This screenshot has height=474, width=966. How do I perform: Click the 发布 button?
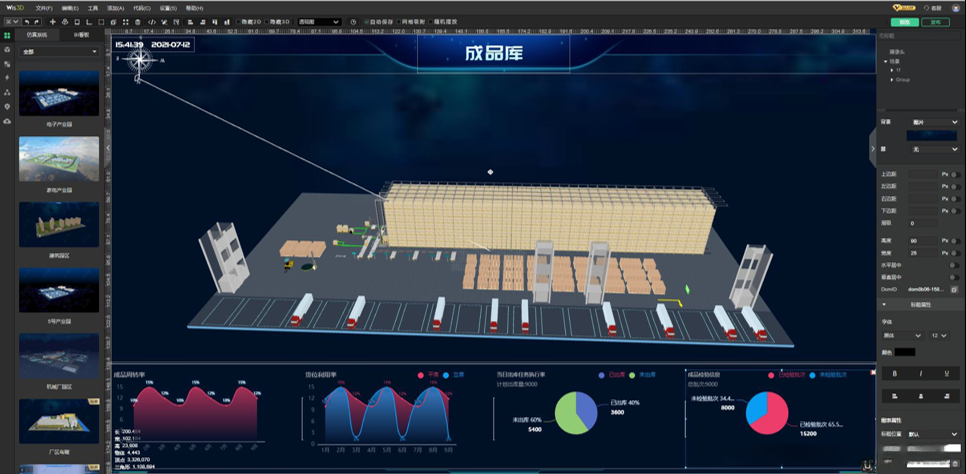point(935,22)
